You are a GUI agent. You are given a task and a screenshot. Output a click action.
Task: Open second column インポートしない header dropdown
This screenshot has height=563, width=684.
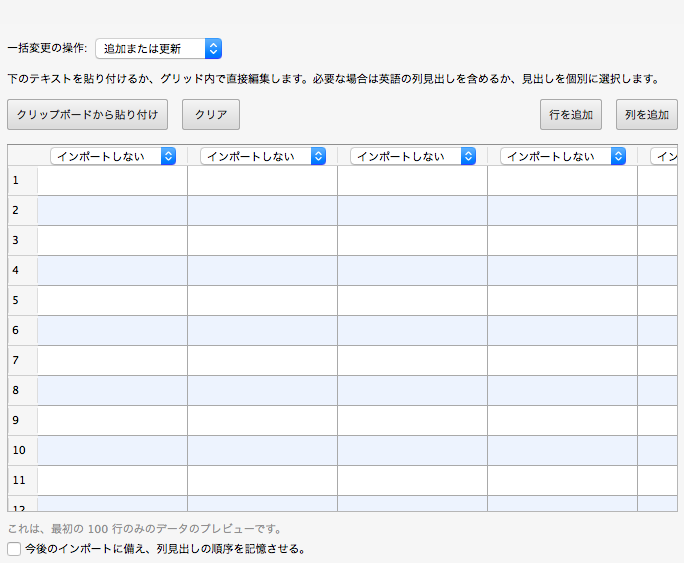tap(263, 156)
